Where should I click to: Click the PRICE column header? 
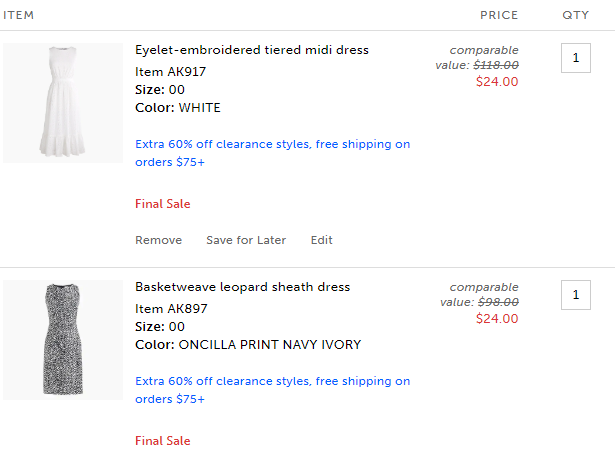(x=499, y=15)
